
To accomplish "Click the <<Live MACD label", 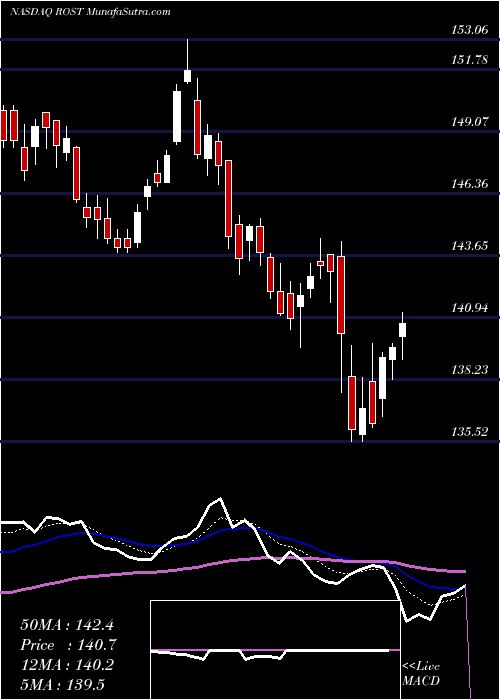I will click(421, 674).
